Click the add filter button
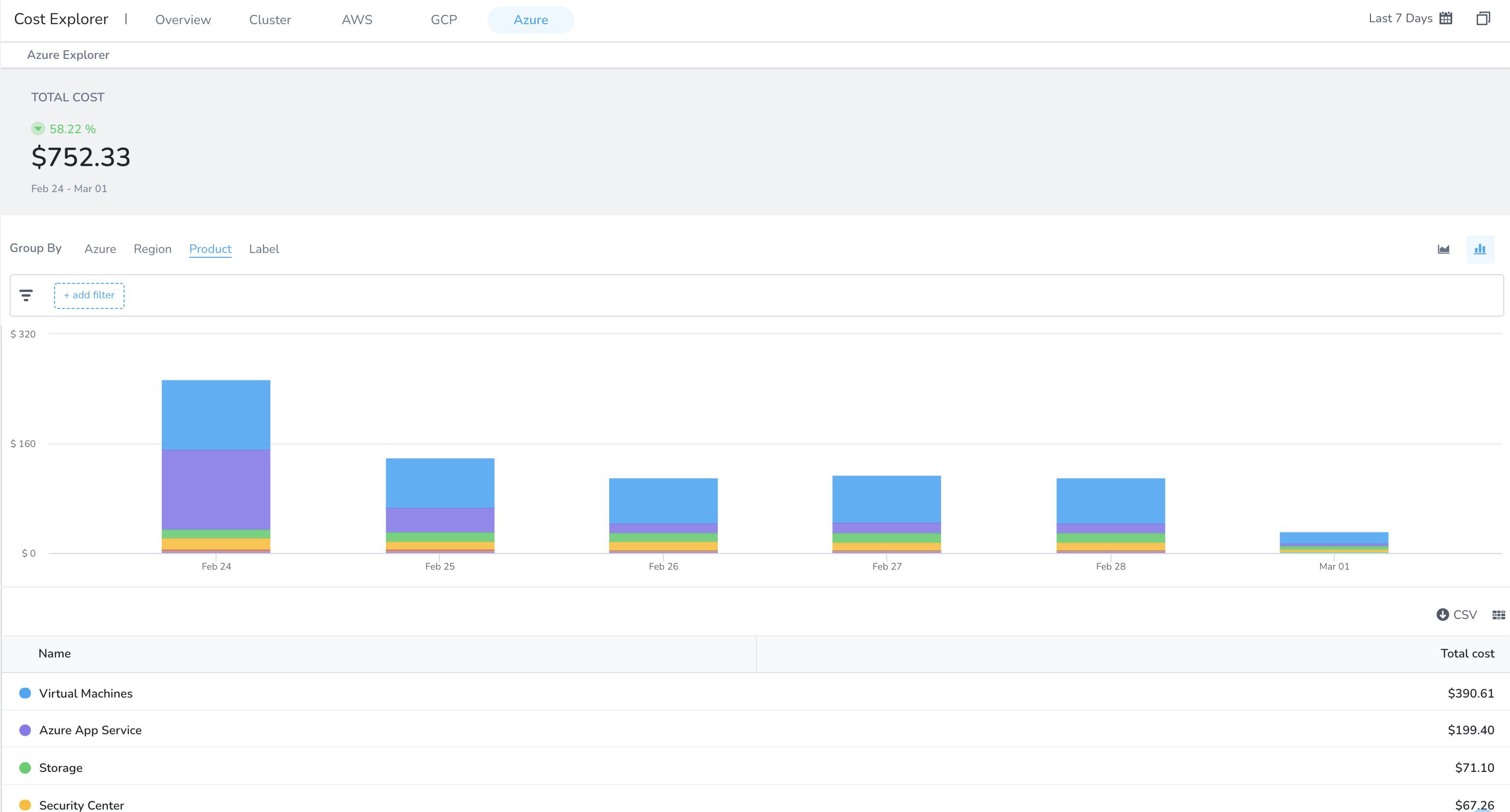Image resolution: width=1510 pixels, height=812 pixels. [89, 295]
